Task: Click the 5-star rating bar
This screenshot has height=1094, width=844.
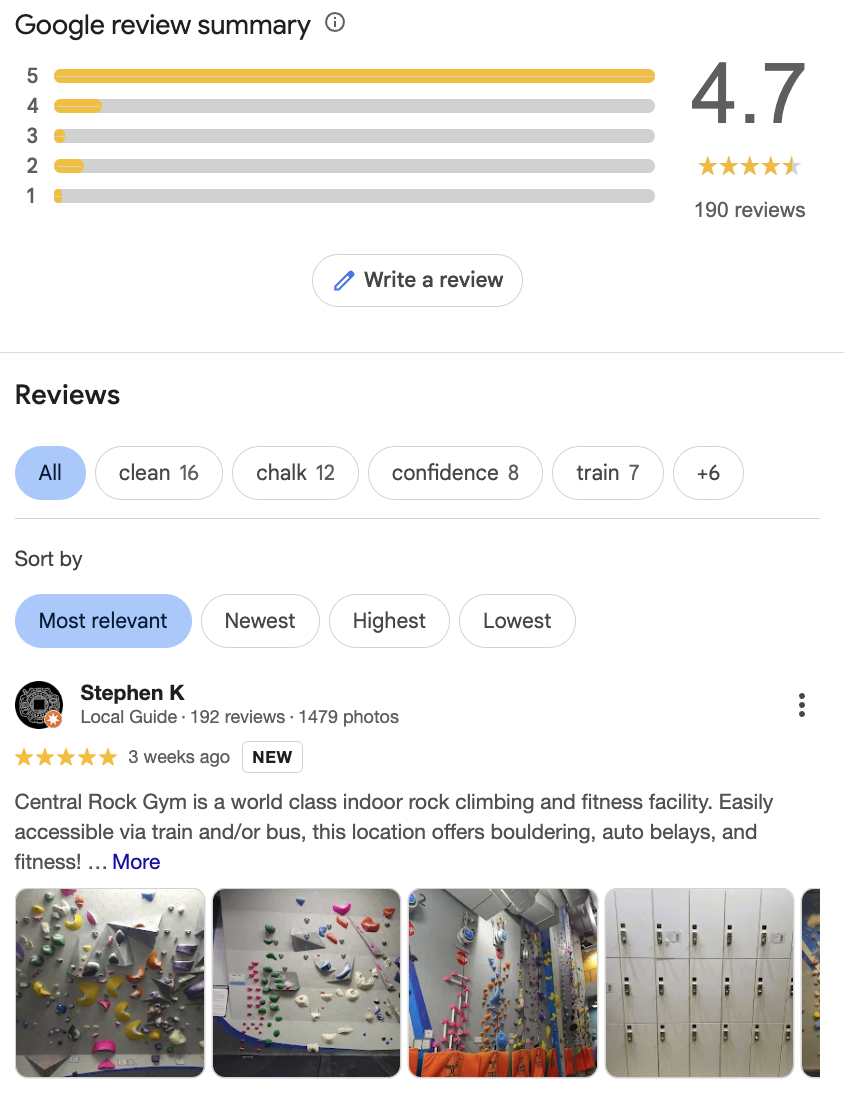Action: (x=354, y=76)
